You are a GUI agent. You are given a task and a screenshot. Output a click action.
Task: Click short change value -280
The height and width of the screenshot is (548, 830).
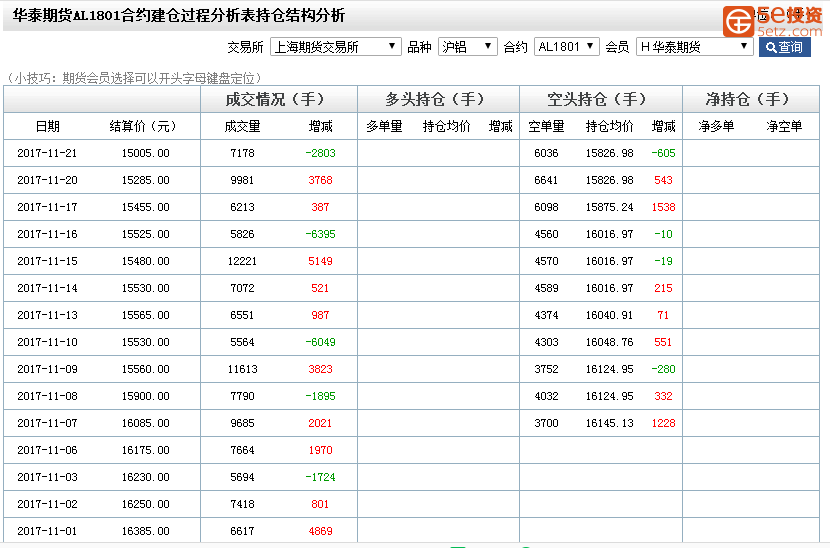click(663, 369)
